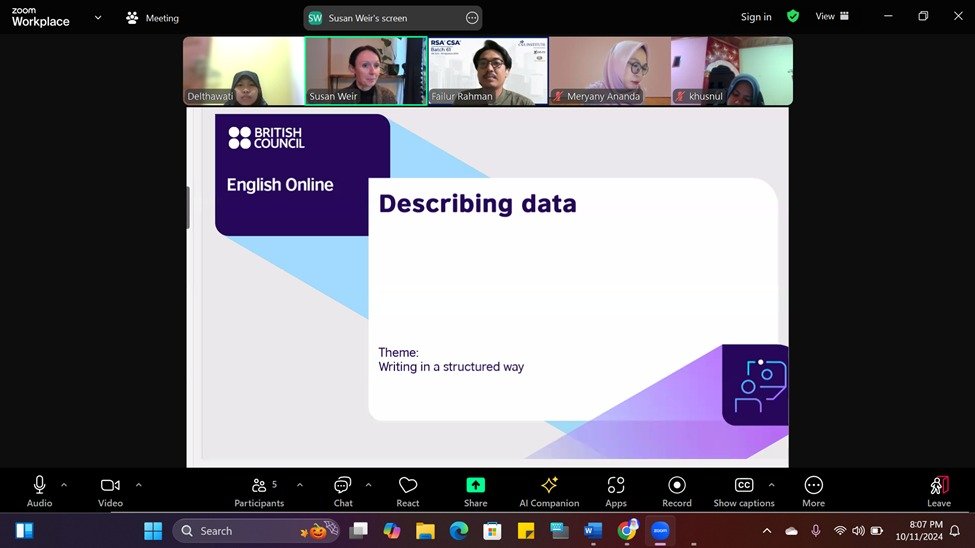The height and width of the screenshot is (548, 975).
Task: Toggle the Video camera icon
Action: pyautogui.click(x=110, y=485)
